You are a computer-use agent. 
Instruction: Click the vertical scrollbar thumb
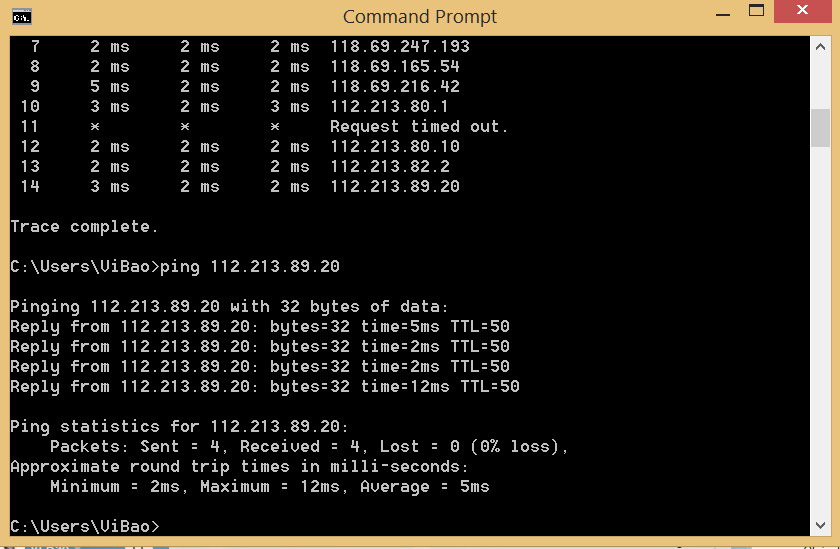tap(820, 128)
